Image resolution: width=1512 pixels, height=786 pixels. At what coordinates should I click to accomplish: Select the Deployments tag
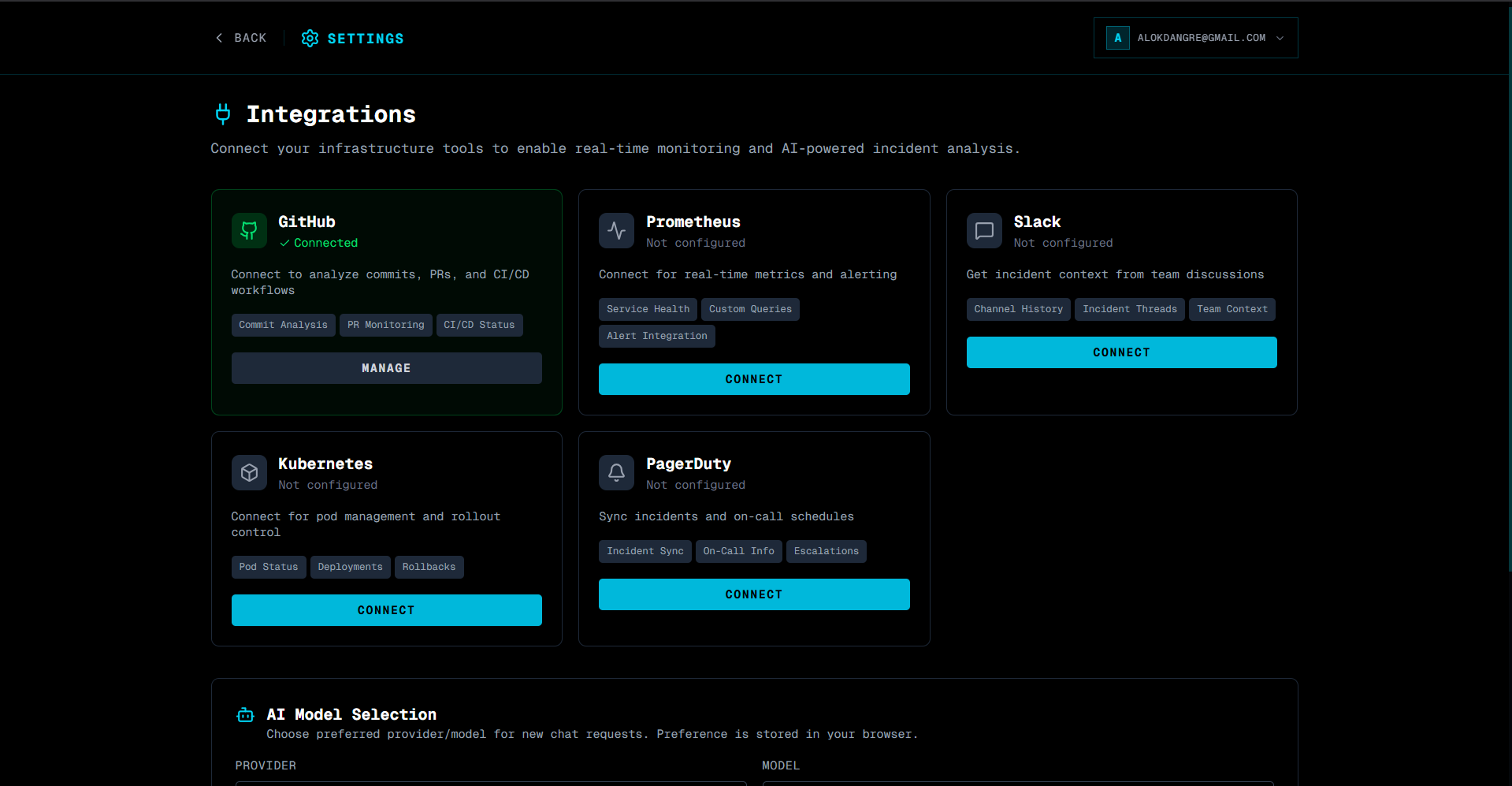[x=351, y=567]
